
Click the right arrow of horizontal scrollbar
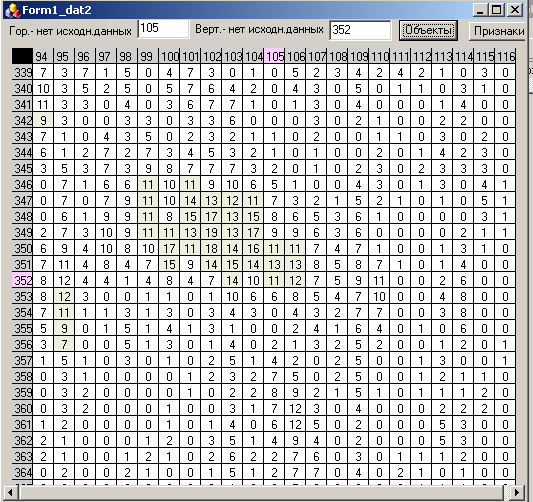coord(517,492)
